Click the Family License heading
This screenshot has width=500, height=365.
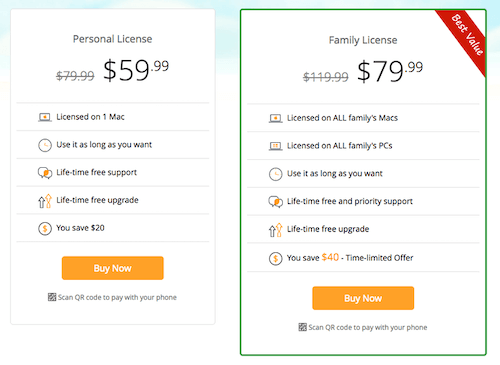click(363, 40)
